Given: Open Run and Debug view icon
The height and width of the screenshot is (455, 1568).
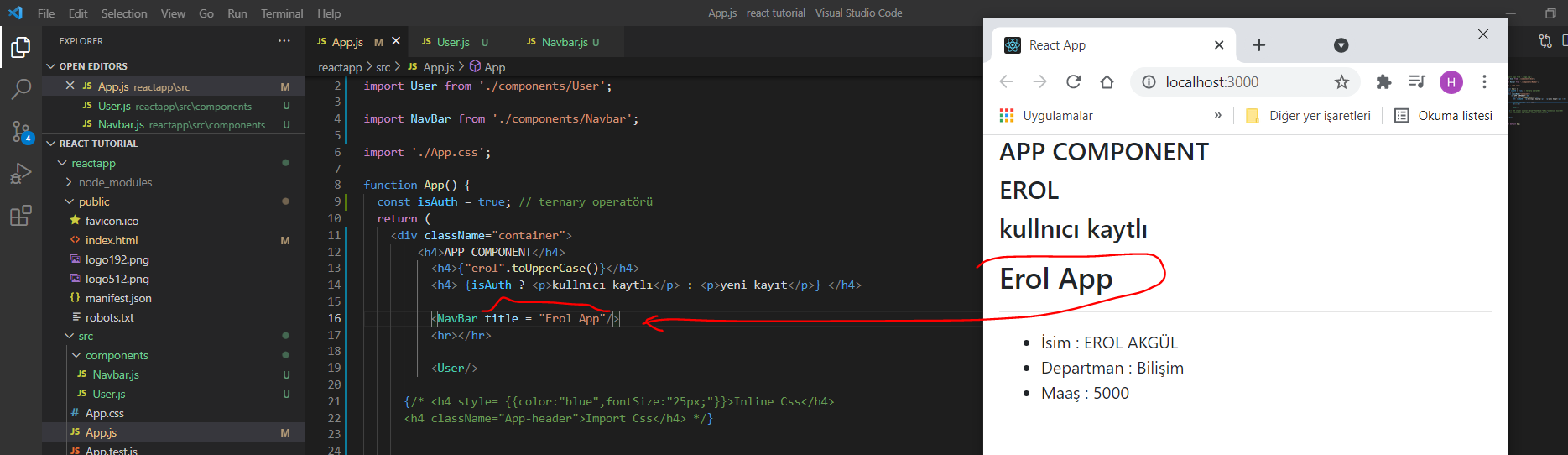Looking at the screenshot, I should 21,174.
